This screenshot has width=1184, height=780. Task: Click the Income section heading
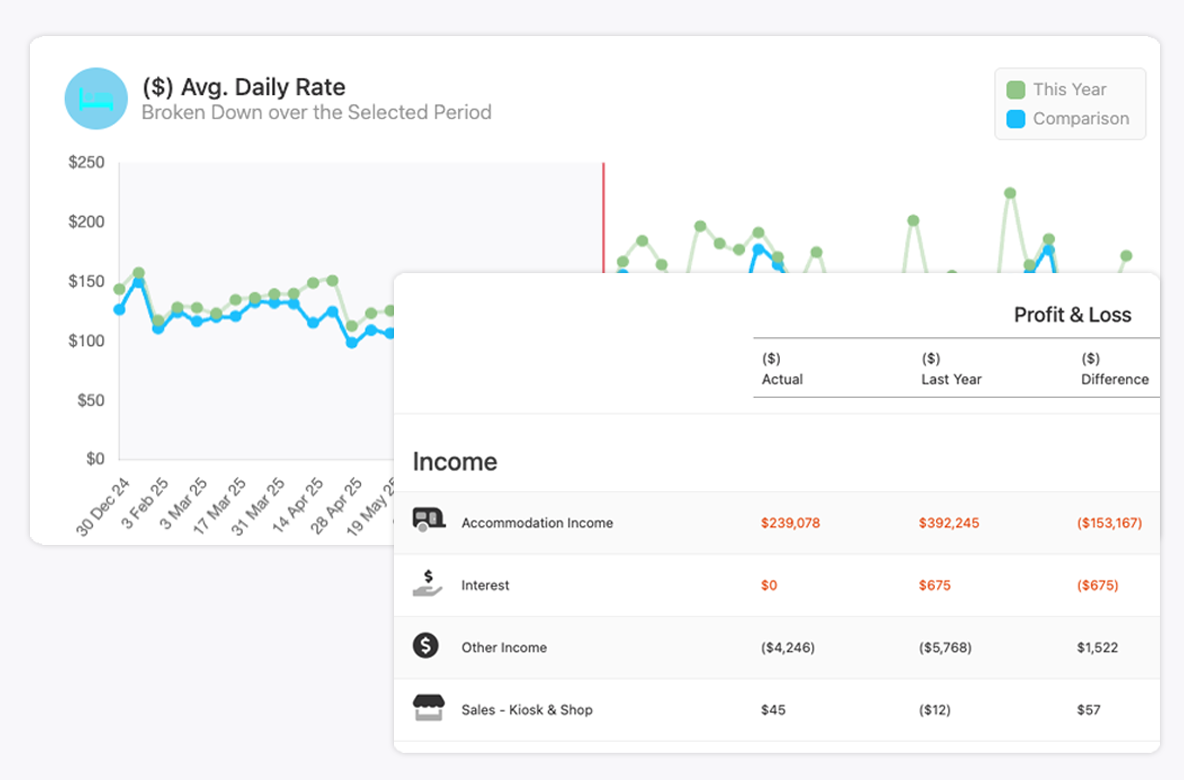pyautogui.click(x=455, y=462)
